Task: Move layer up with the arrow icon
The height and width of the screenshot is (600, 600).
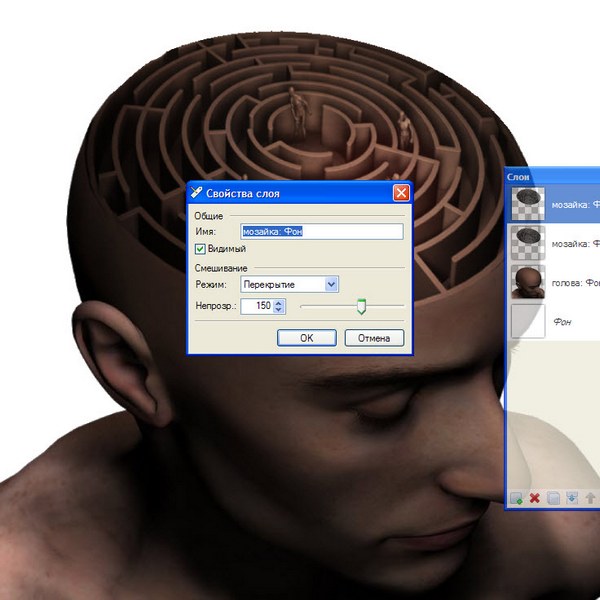Action: (590, 498)
